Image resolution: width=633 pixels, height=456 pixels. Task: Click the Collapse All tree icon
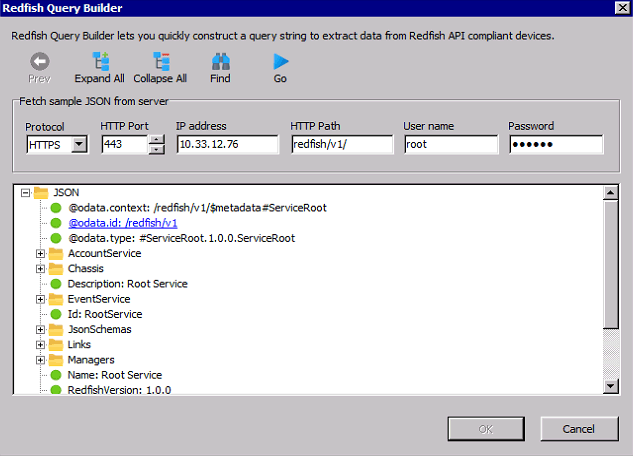coord(161,61)
